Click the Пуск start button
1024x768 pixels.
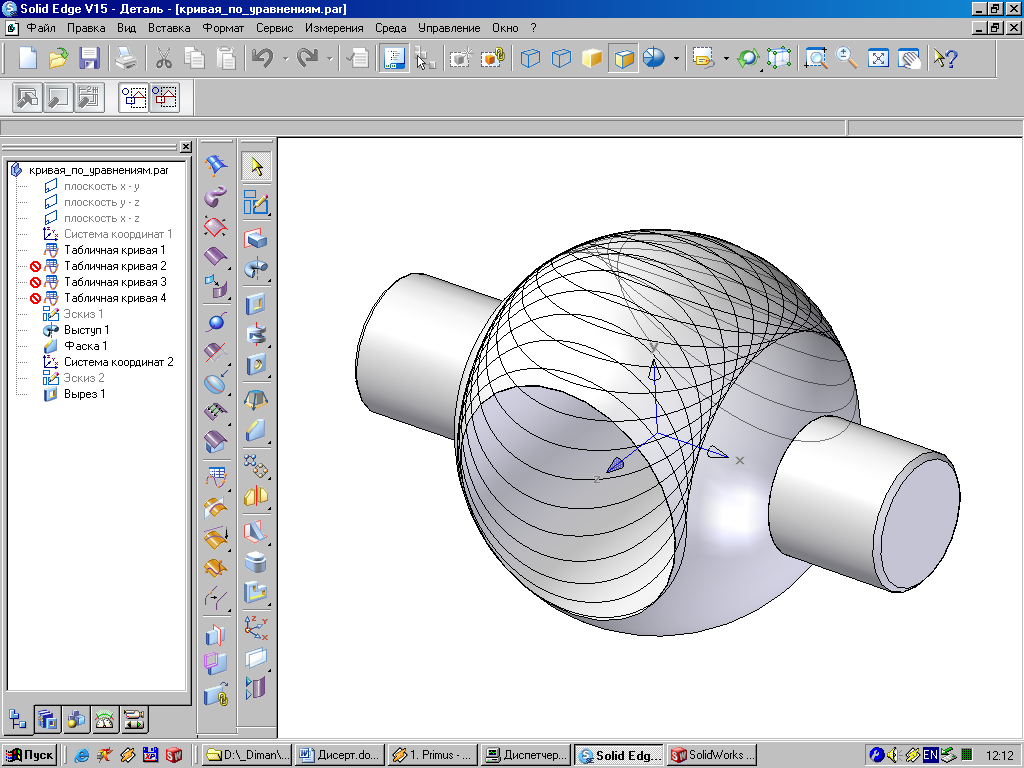tap(29, 755)
